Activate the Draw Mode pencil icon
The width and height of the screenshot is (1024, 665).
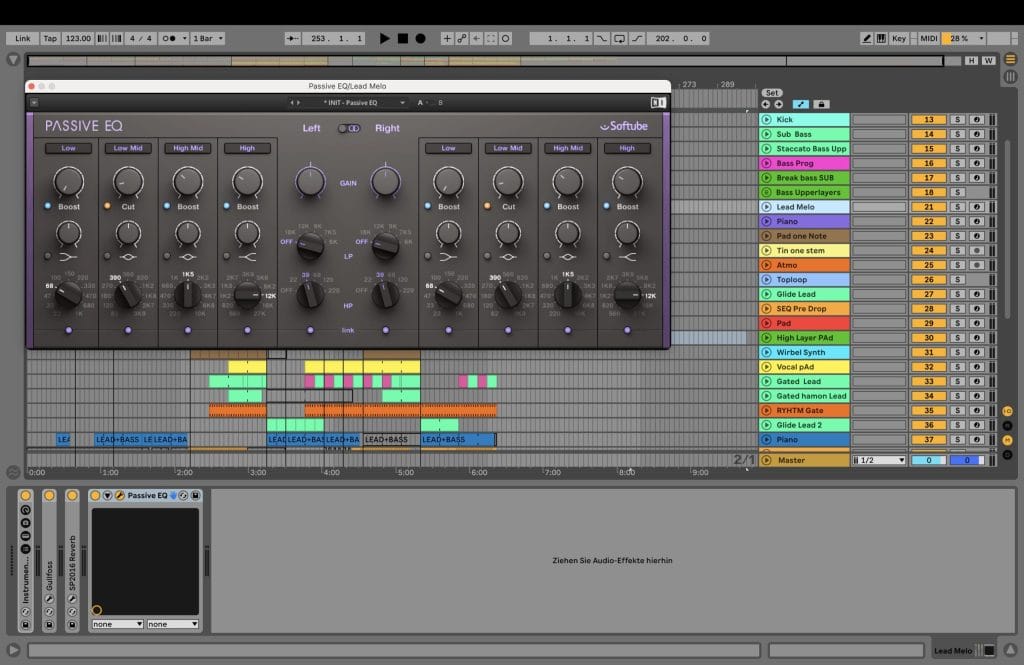(867, 37)
